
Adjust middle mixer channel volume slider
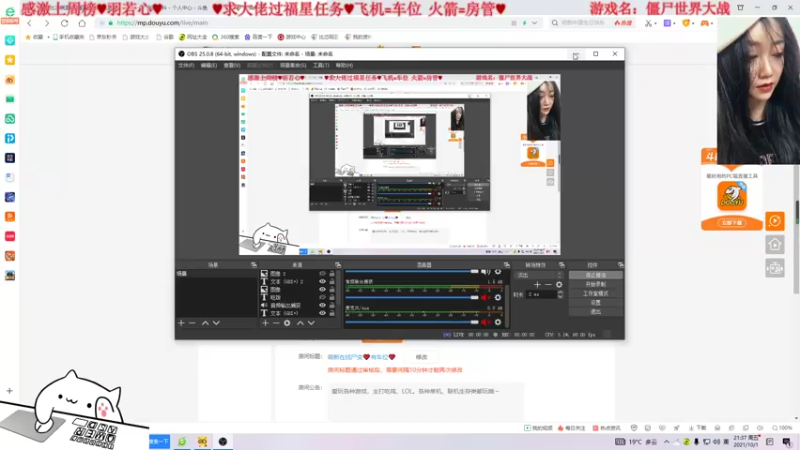pyautogui.click(x=412, y=297)
